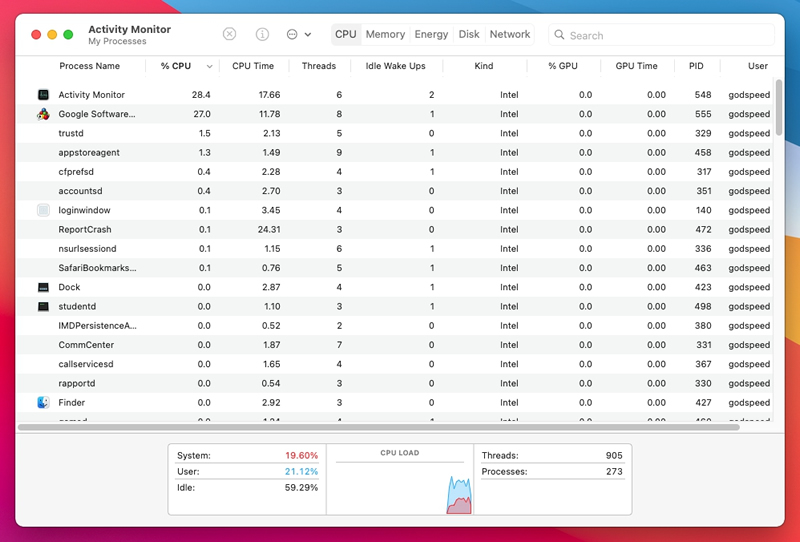The image size is (800, 542).
Task: Click the Threads count 905
Action: pos(614,455)
